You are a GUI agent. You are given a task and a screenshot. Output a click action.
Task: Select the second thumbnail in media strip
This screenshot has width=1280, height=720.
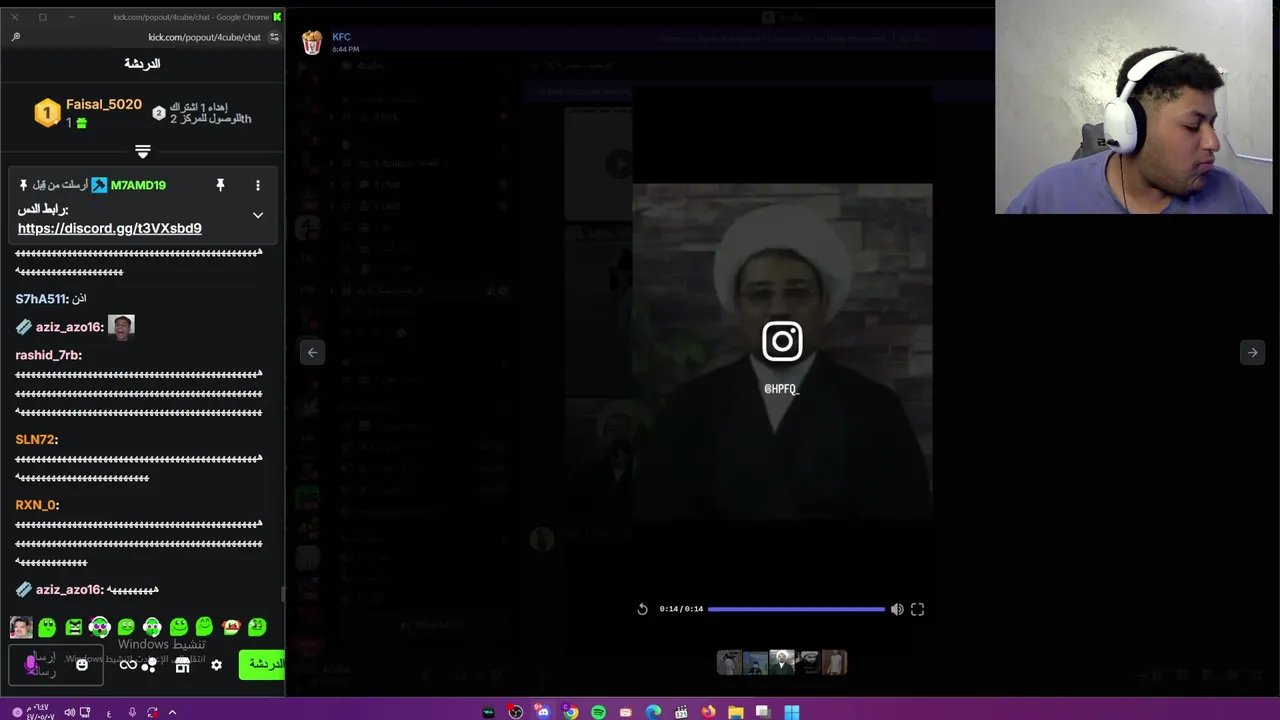(x=756, y=662)
